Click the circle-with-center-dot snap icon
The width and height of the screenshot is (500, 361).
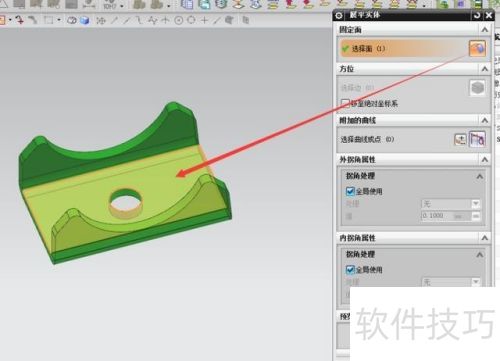(179, 21)
